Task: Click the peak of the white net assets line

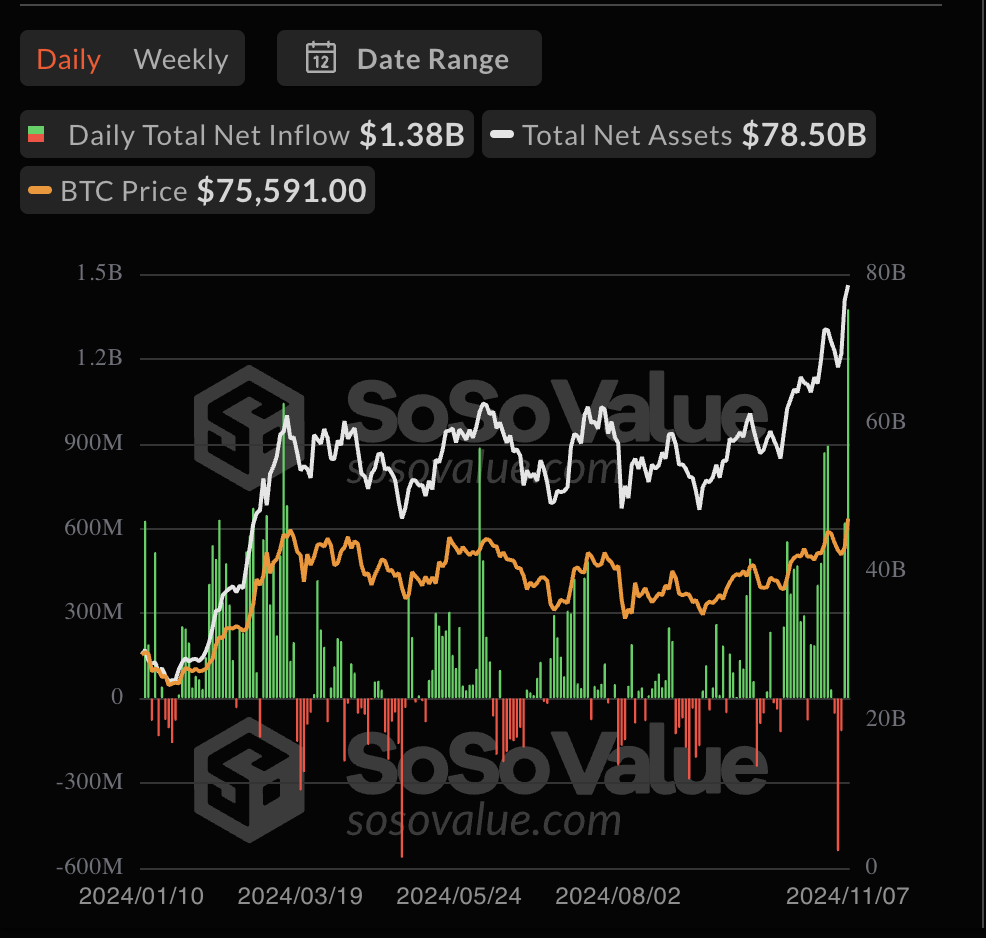Action: [848, 287]
